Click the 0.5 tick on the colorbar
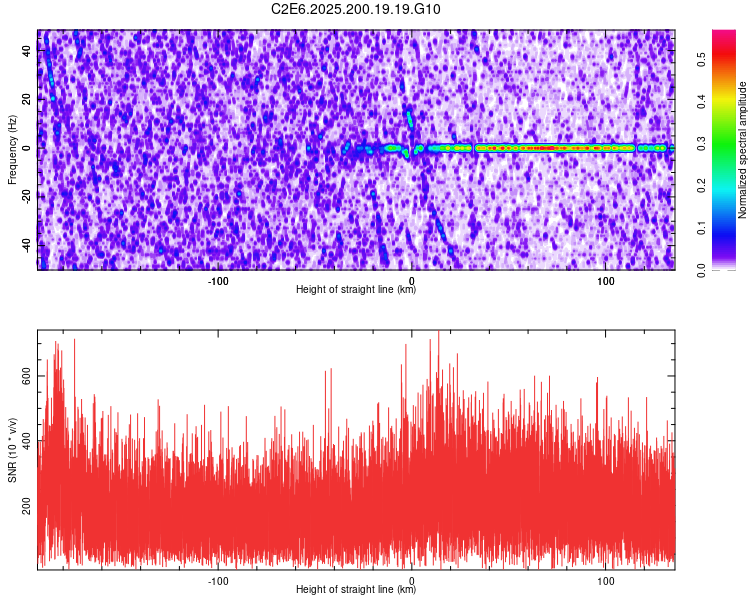 coord(701,59)
